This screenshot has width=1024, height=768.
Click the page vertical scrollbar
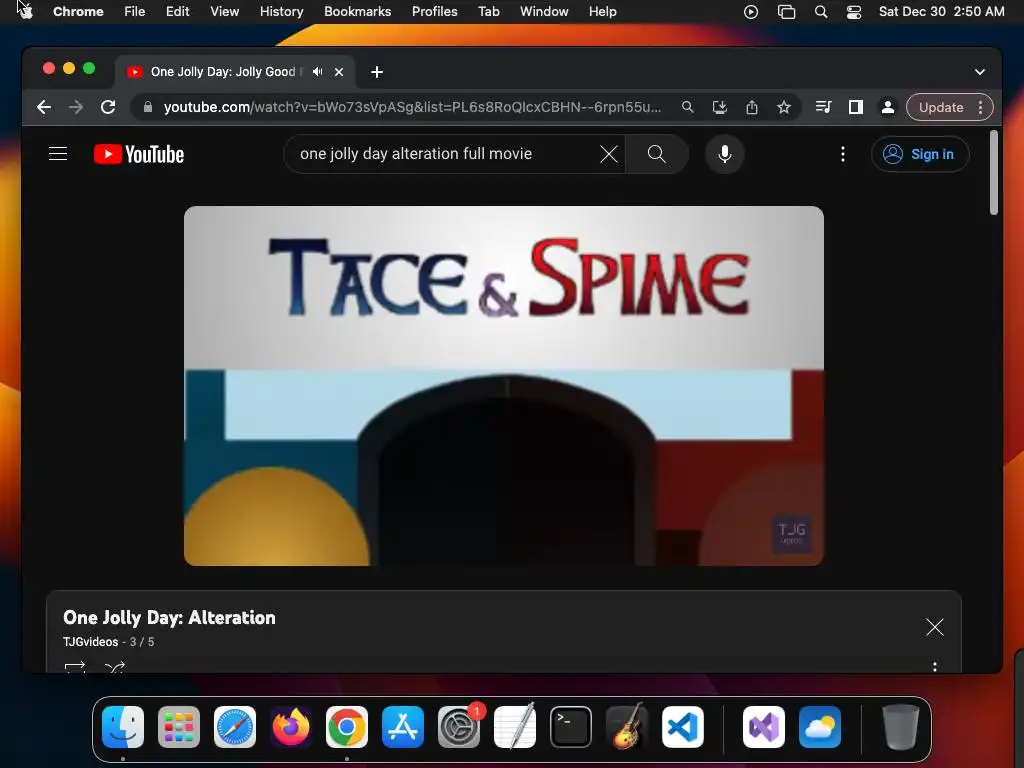pyautogui.click(x=993, y=172)
